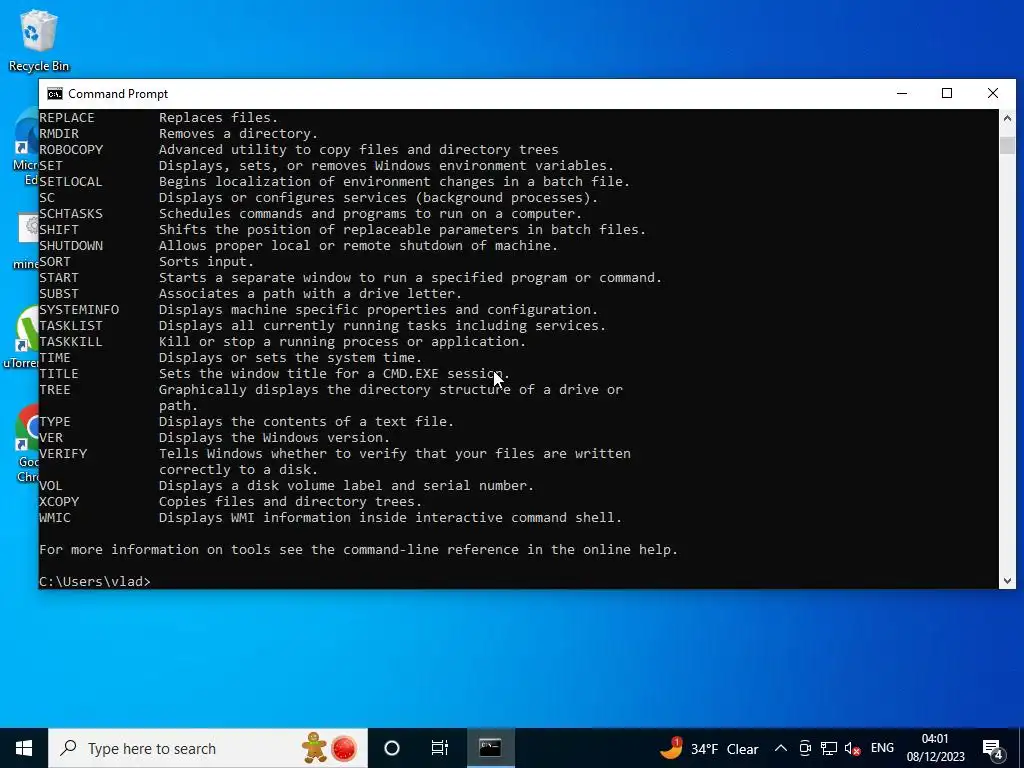
Task: Click the Cortana circle icon in taskbar
Action: (x=392, y=748)
